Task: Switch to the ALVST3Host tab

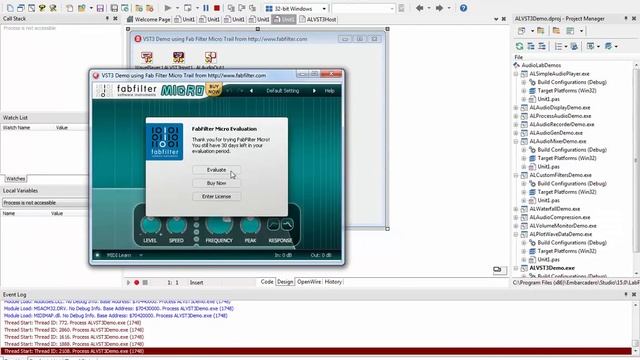Action: click(318, 19)
